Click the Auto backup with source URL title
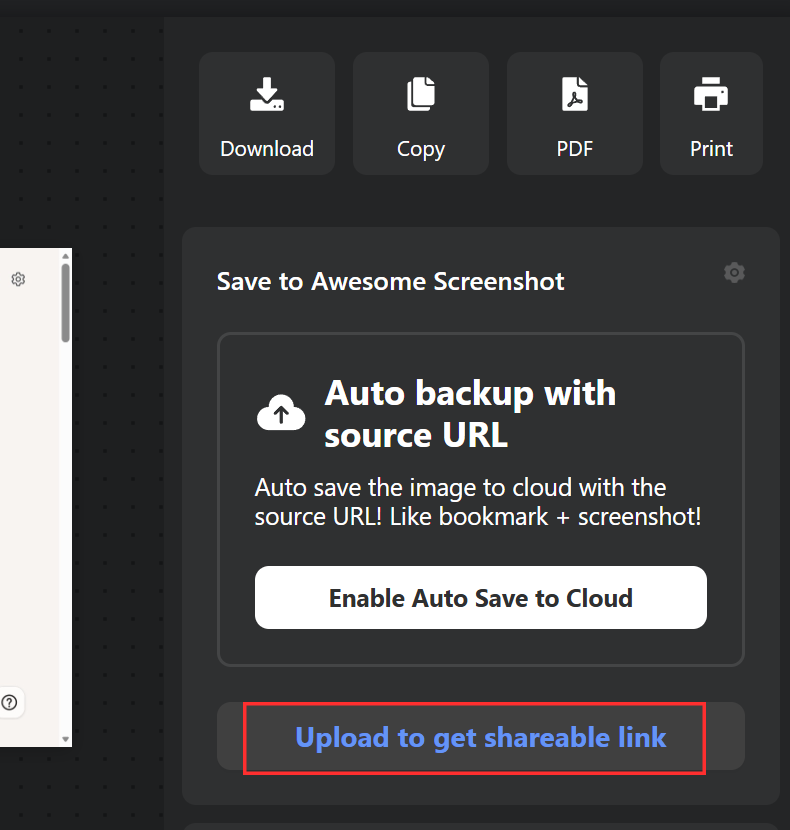 pyautogui.click(x=470, y=414)
